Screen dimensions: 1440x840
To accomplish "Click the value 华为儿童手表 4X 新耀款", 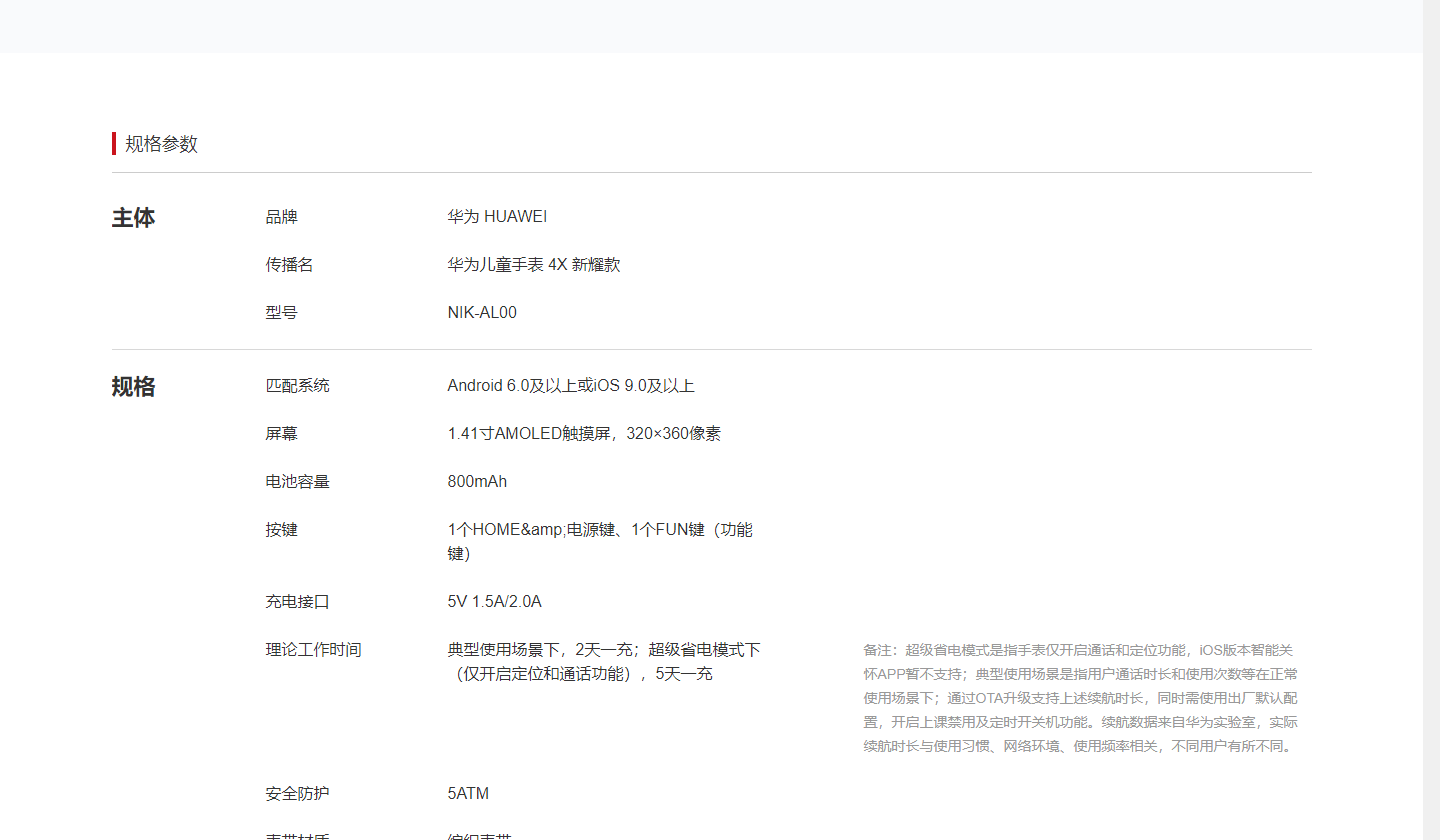I will (534, 265).
